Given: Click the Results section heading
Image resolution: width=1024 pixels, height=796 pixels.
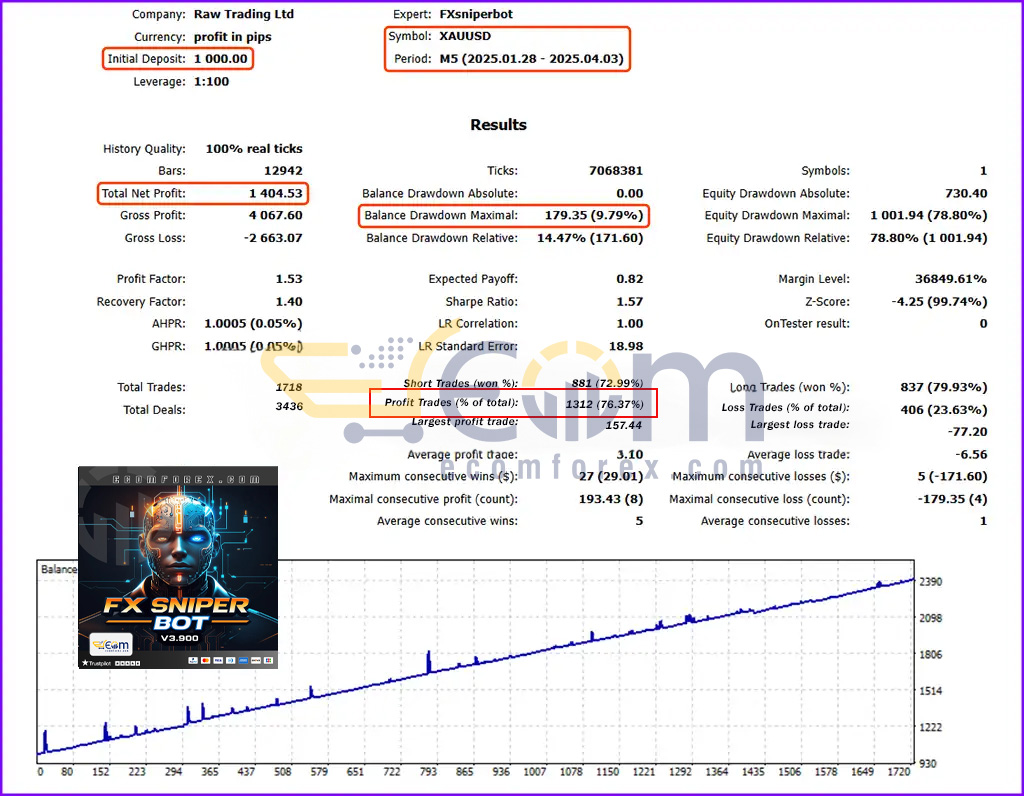Looking at the screenshot, I should [x=498, y=125].
